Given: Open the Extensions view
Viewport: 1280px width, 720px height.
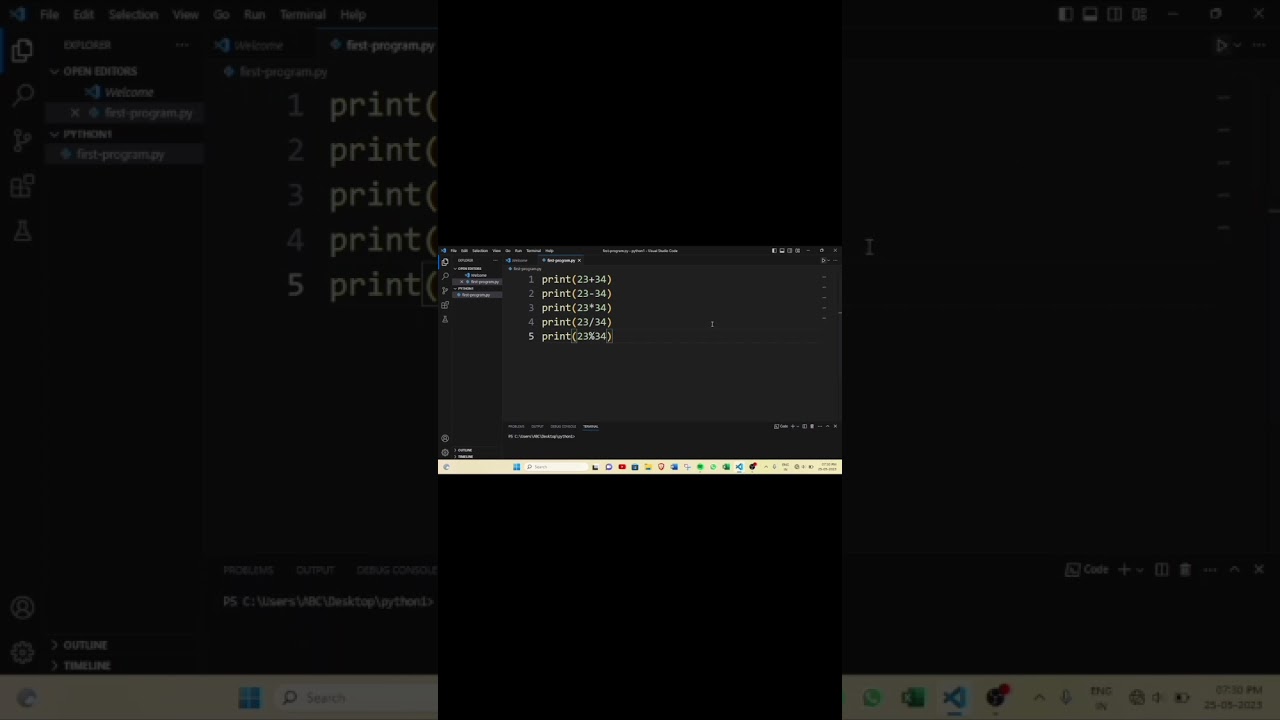Looking at the screenshot, I should pos(445,305).
